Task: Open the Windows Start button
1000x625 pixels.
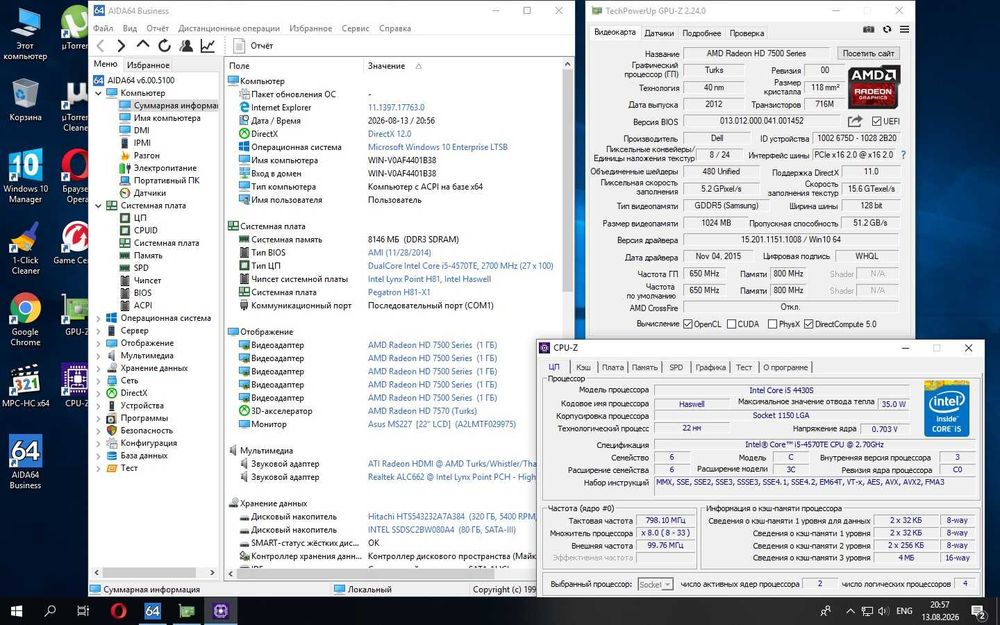Action: tap(16, 611)
